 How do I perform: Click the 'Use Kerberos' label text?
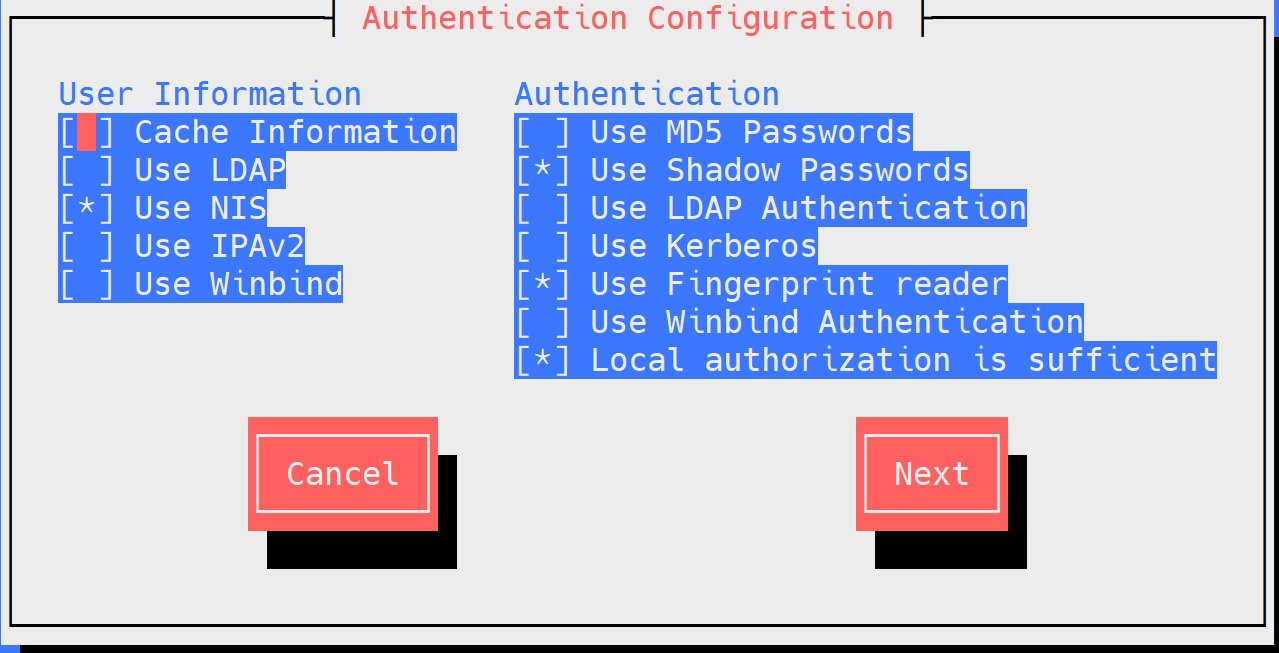click(704, 246)
